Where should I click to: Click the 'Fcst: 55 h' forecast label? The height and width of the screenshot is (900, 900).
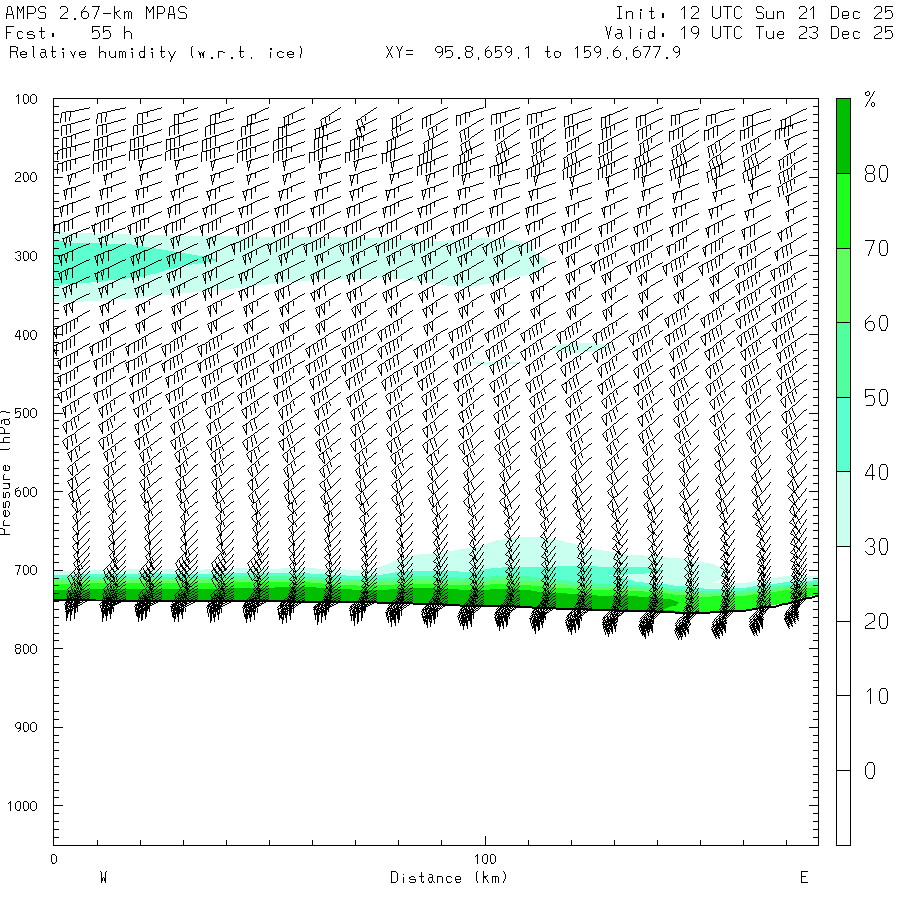[69, 33]
